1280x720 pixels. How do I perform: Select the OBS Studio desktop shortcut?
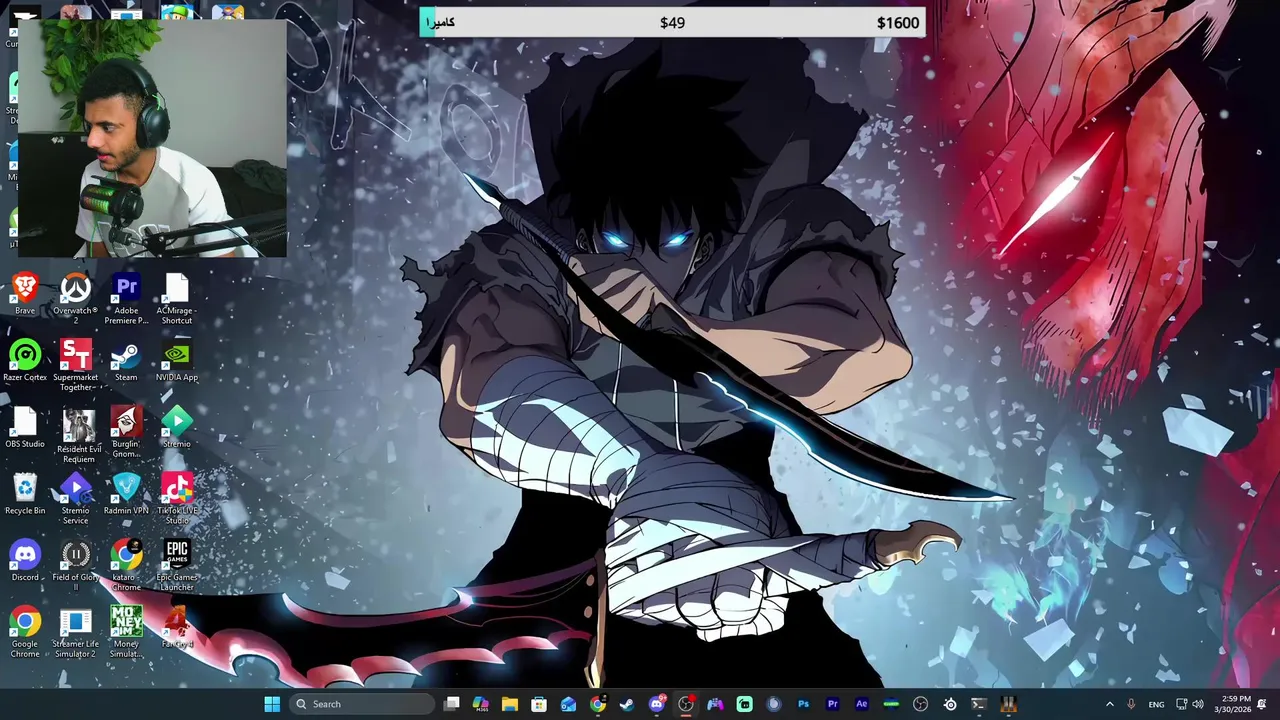point(25,428)
